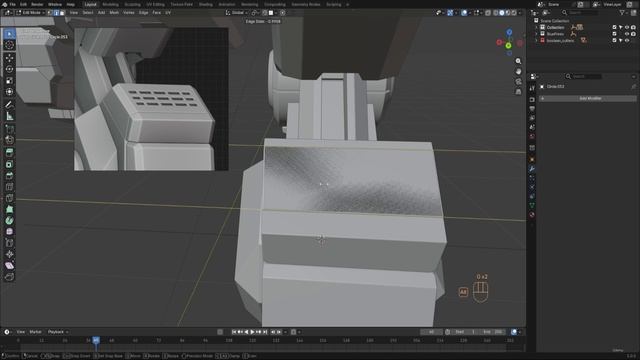Image resolution: width=640 pixels, height=360 pixels.
Task: Enable vertex select mode
Action: pyautogui.click(x=50, y=13)
